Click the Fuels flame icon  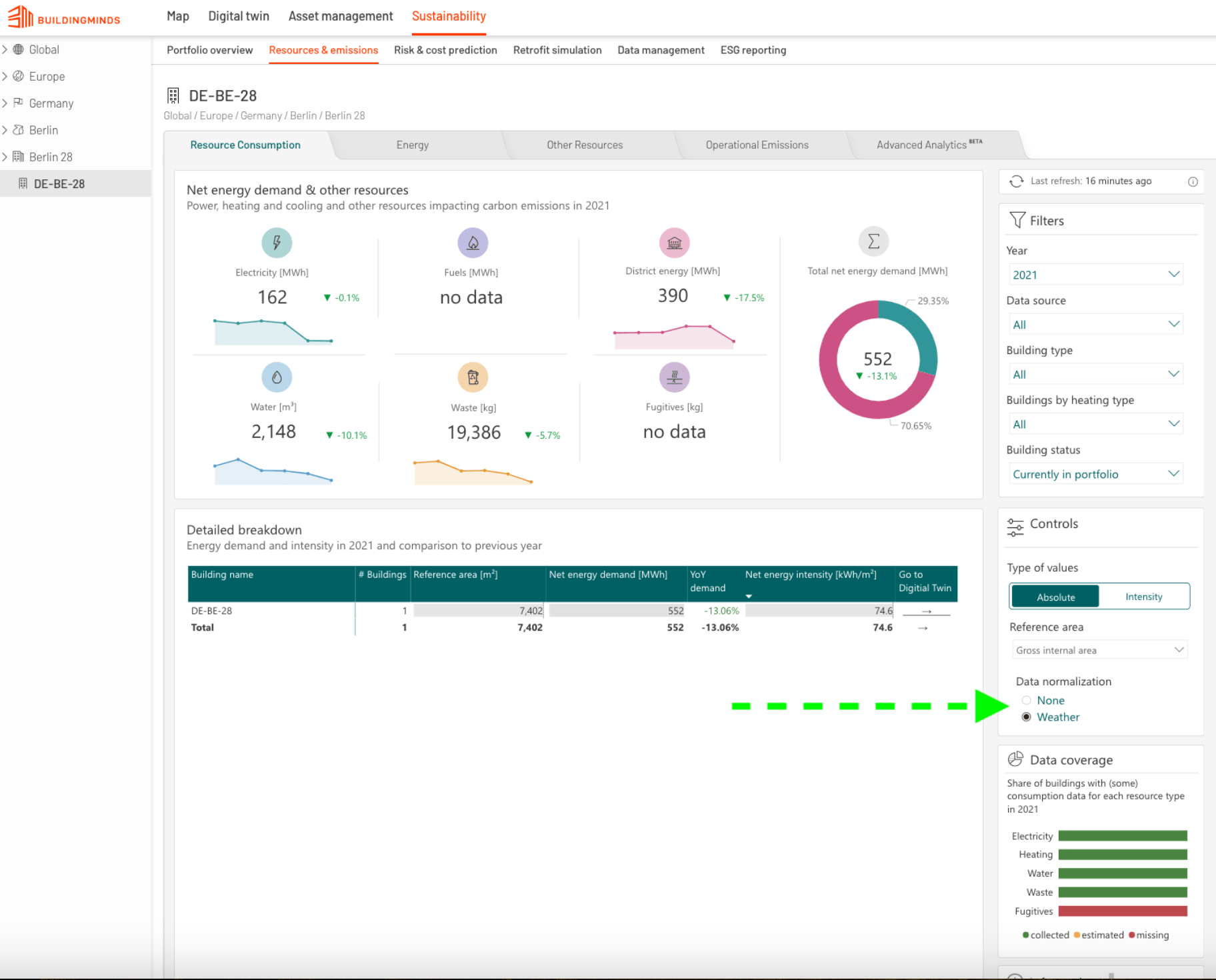(473, 243)
